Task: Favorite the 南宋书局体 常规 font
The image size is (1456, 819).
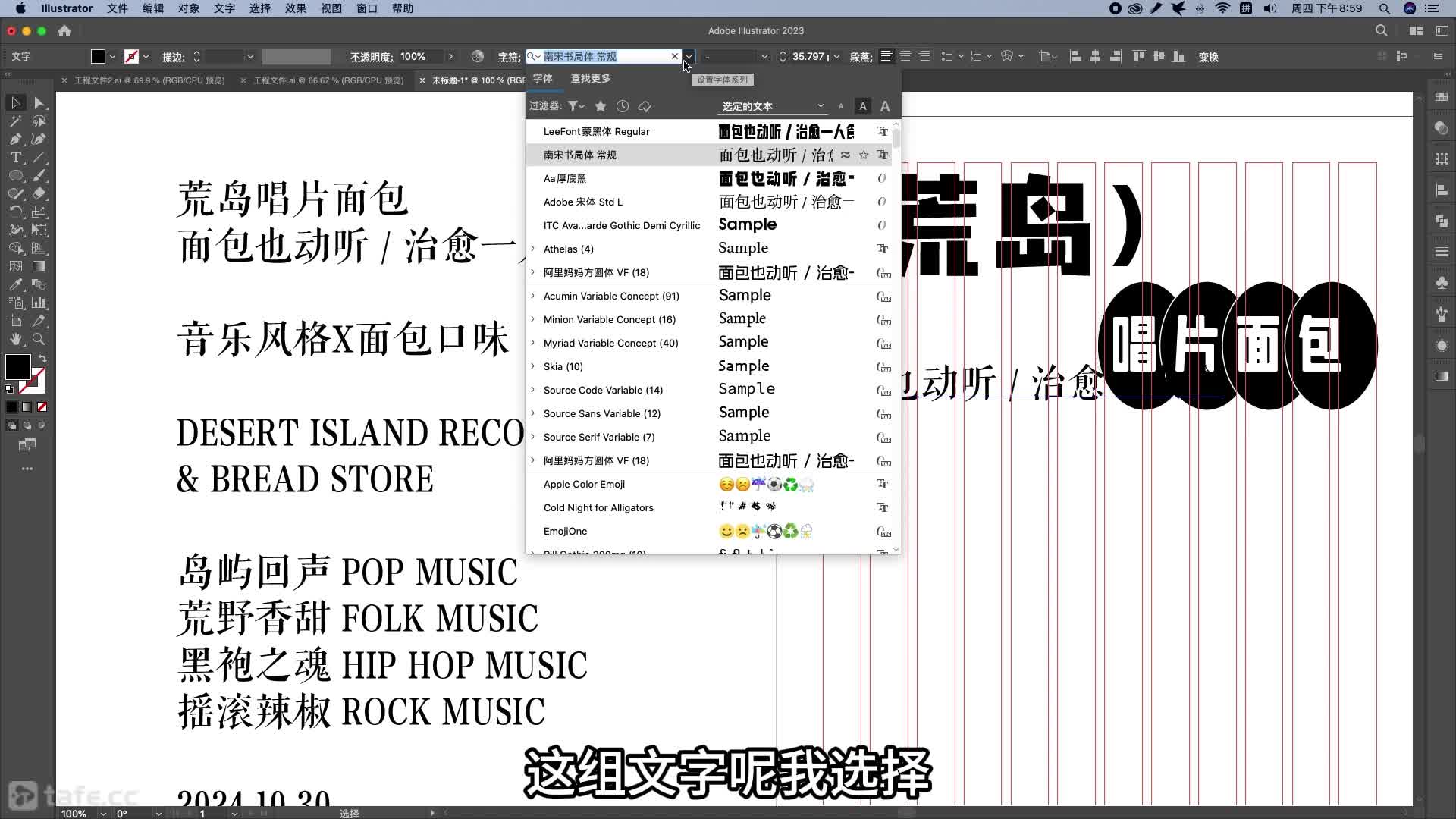Action: [x=864, y=155]
